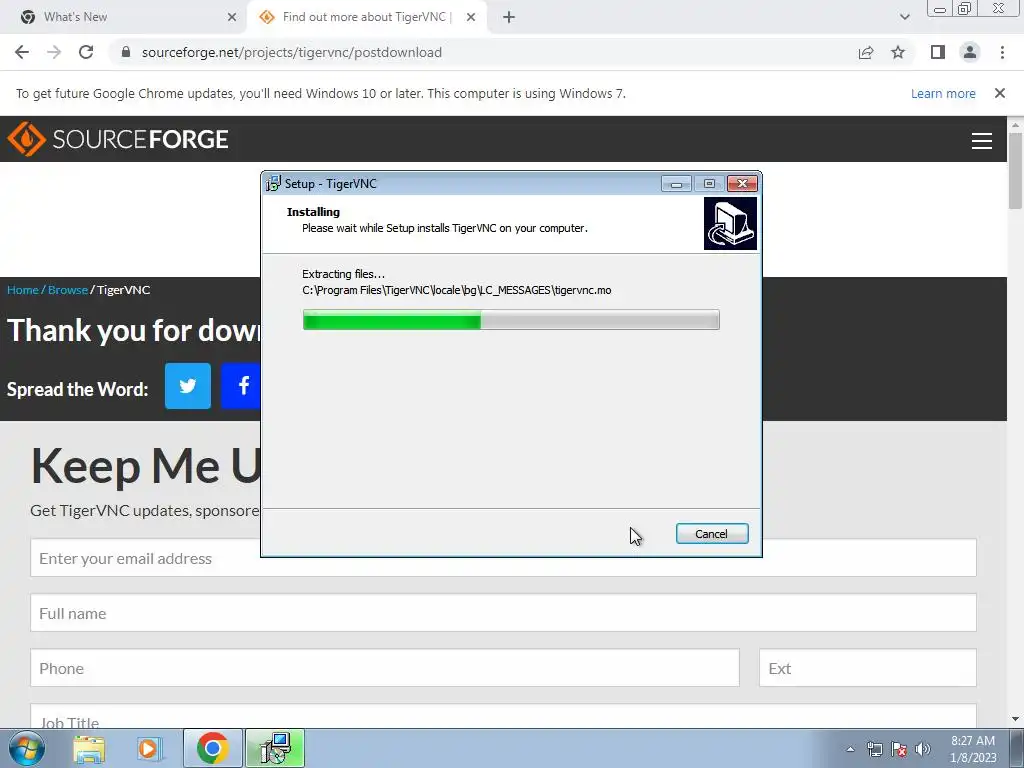Close the What's New tab
The height and width of the screenshot is (768, 1024).
(x=232, y=17)
